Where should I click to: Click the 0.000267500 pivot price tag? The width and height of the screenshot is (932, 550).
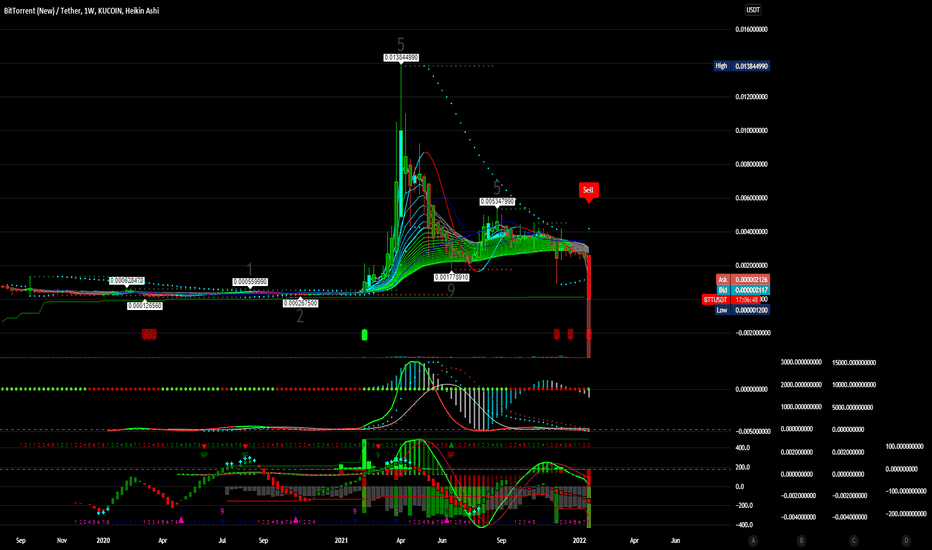point(300,303)
